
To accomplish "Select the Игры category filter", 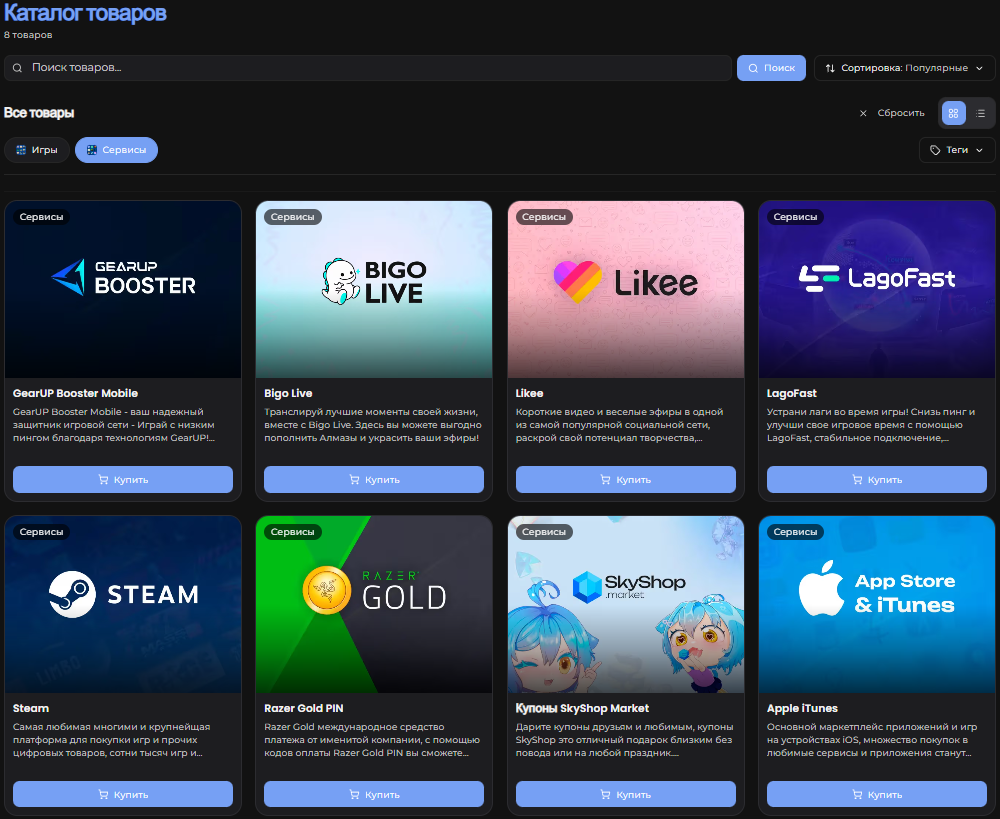I will (x=37, y=150).
